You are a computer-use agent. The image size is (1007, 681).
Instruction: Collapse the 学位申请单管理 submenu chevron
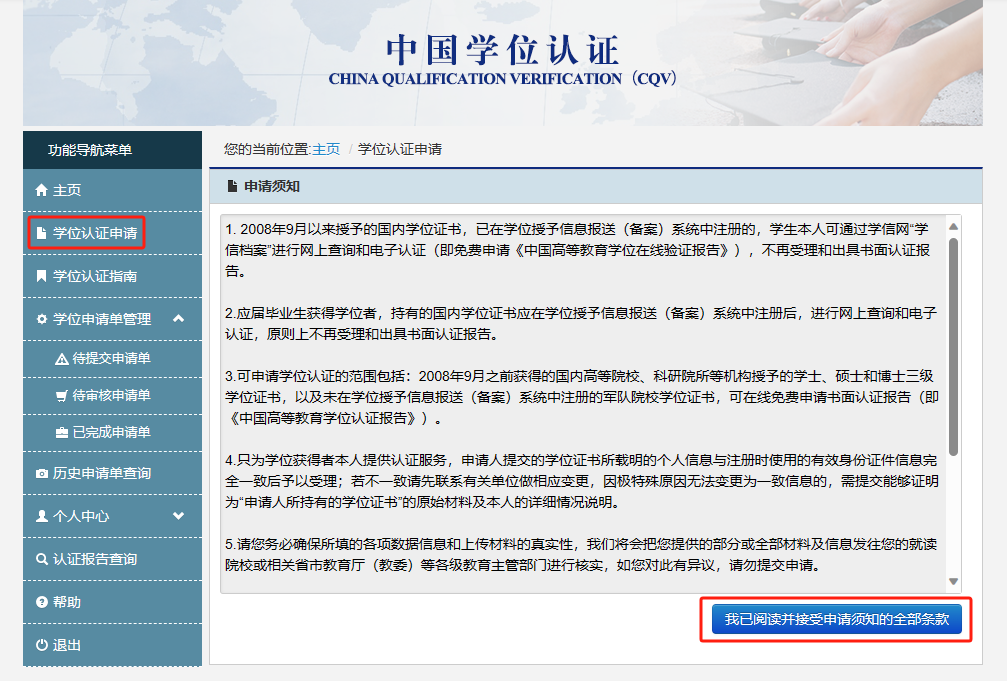click(178, 319)
